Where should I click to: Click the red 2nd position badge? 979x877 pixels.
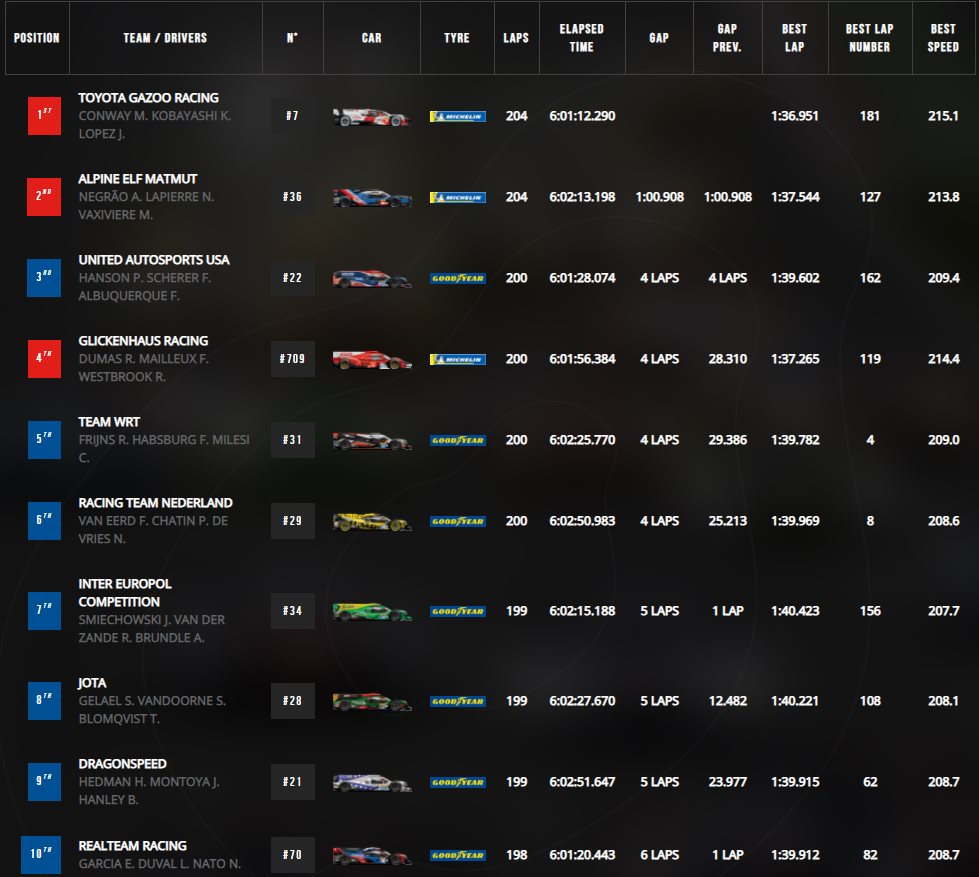click(44, 197)
